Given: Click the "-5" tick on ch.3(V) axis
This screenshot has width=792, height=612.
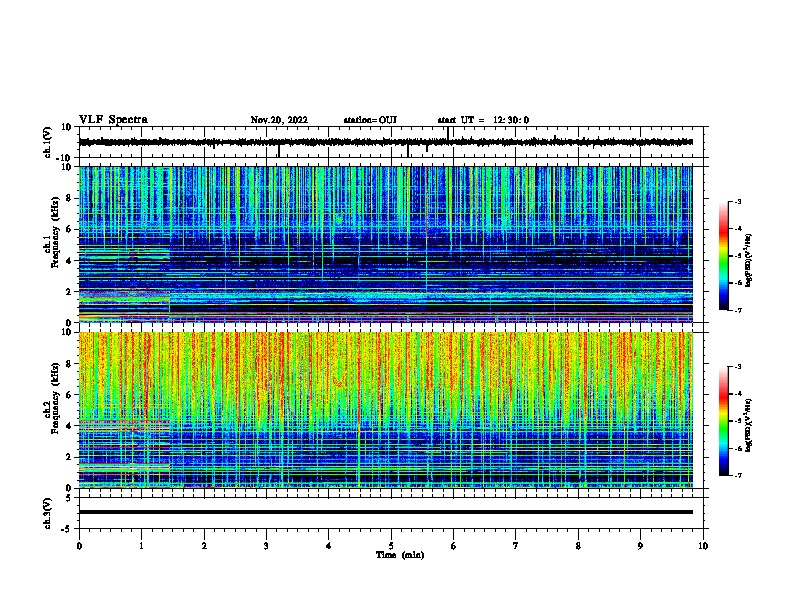Looking at the screenshot, I should pyautogui.click(x=68, y=529).
